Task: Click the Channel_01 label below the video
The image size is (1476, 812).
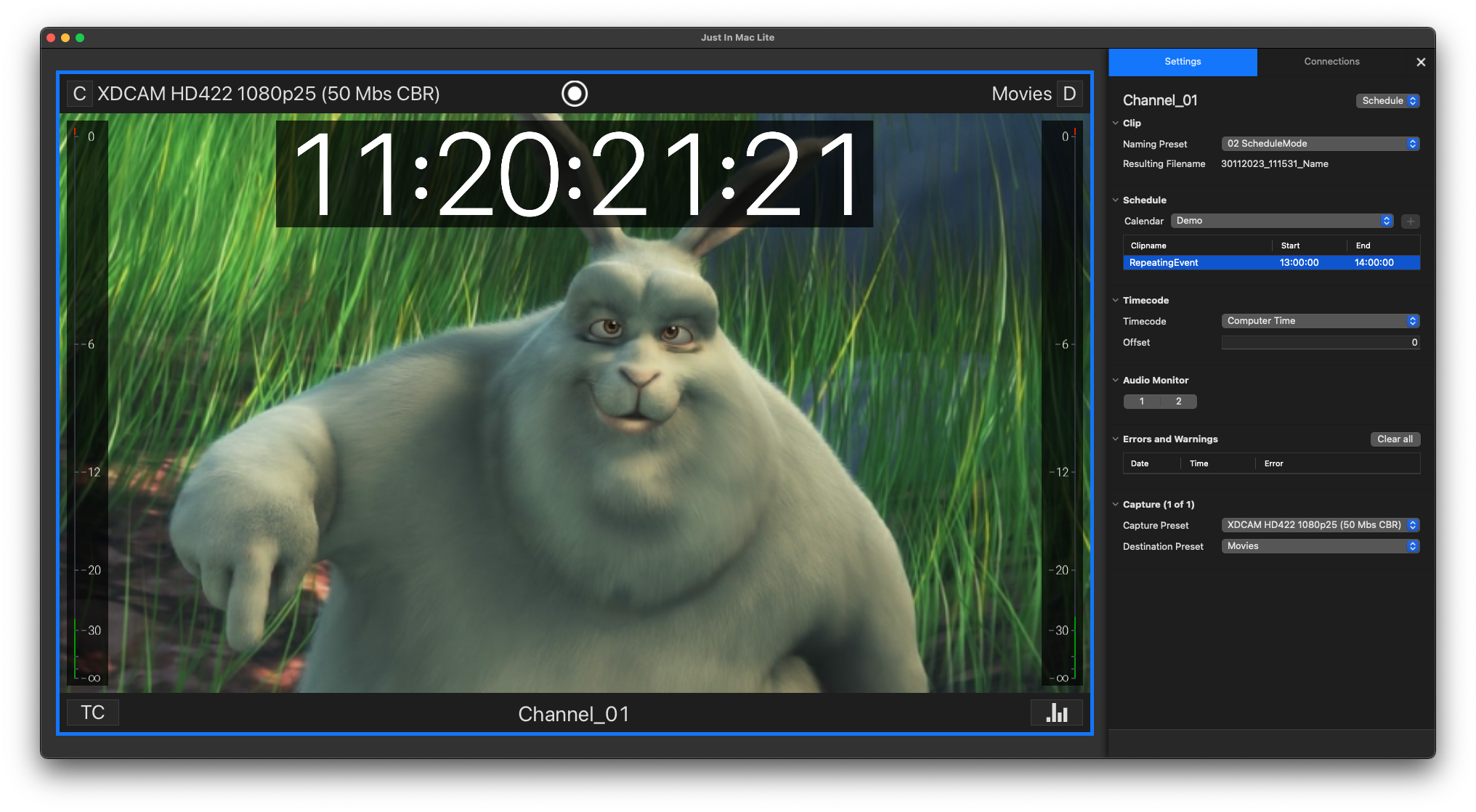Action: pos(574,715)
